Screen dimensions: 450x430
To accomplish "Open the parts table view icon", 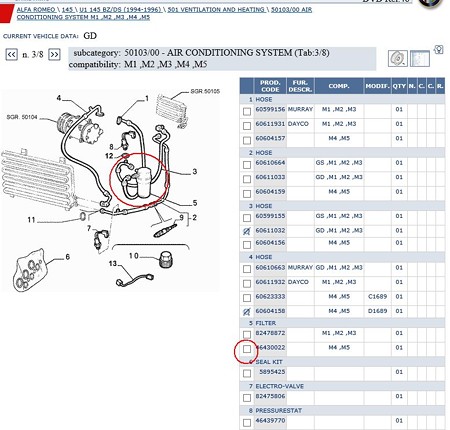I will tap(420, 58).
